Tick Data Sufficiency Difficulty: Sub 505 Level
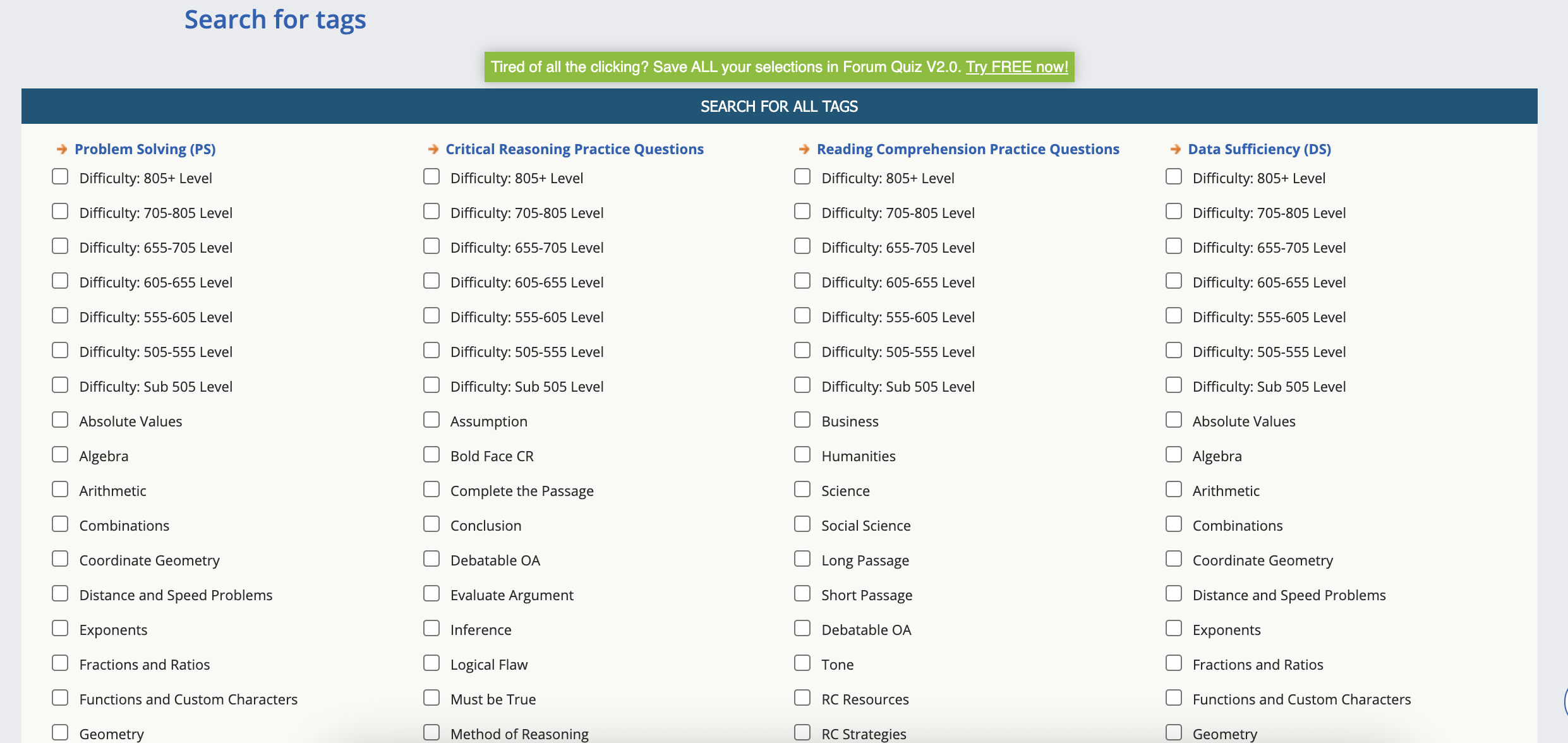 [x=1174, y=385]
